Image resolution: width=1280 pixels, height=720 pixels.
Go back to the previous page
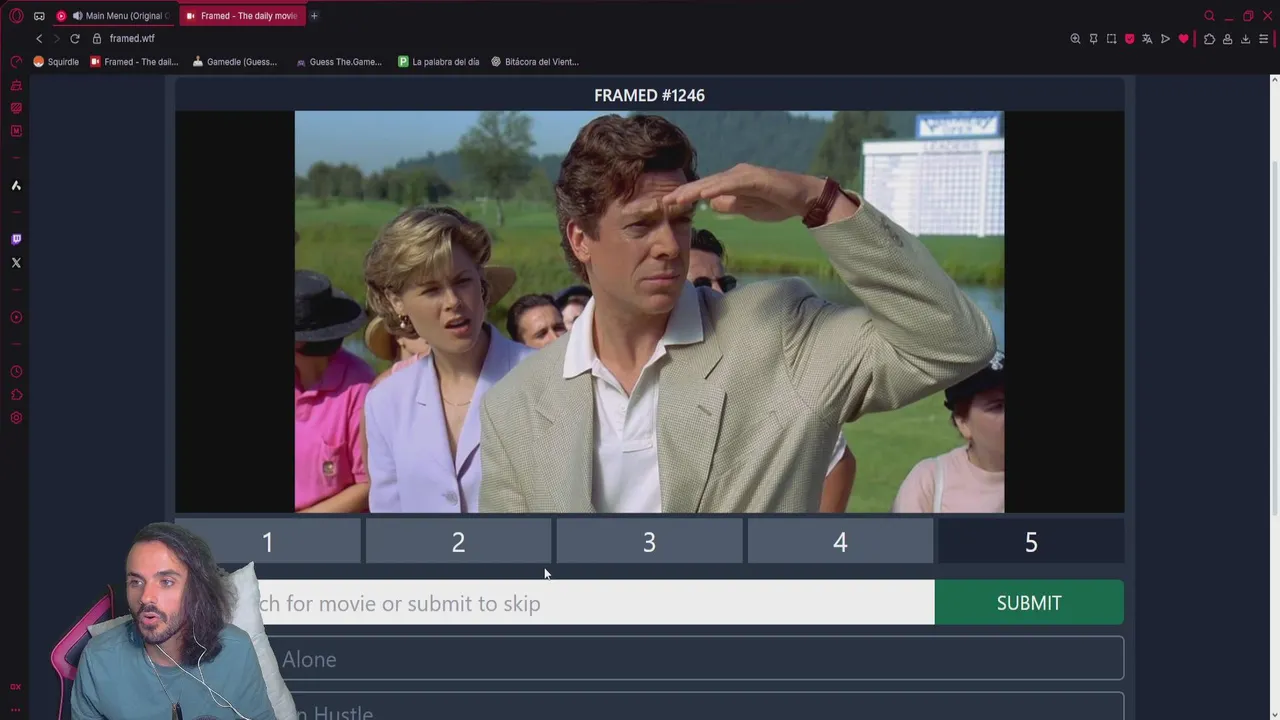pos(39,39)
